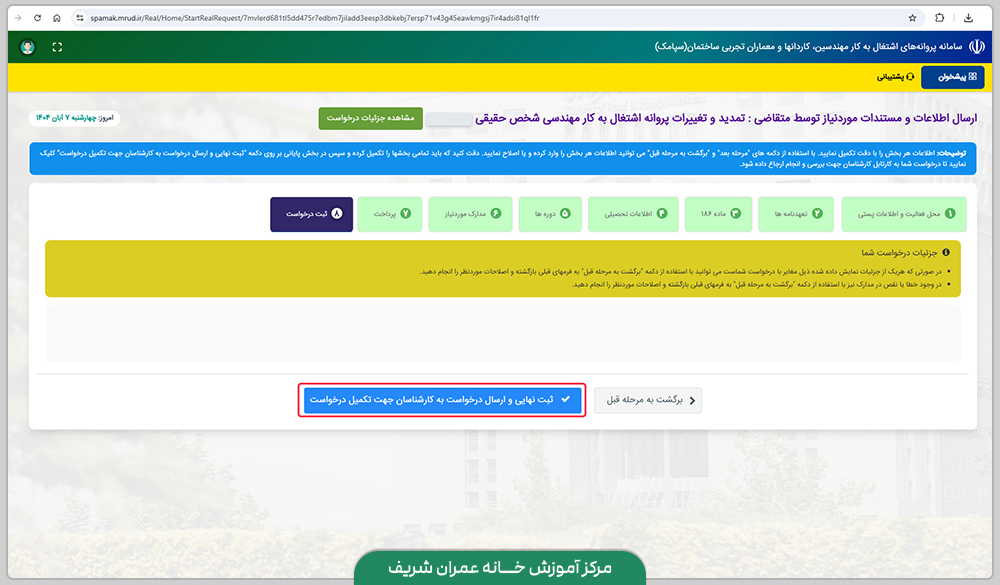Open the پیشخوان dashboard grid icon

click(x=972, y=76)
